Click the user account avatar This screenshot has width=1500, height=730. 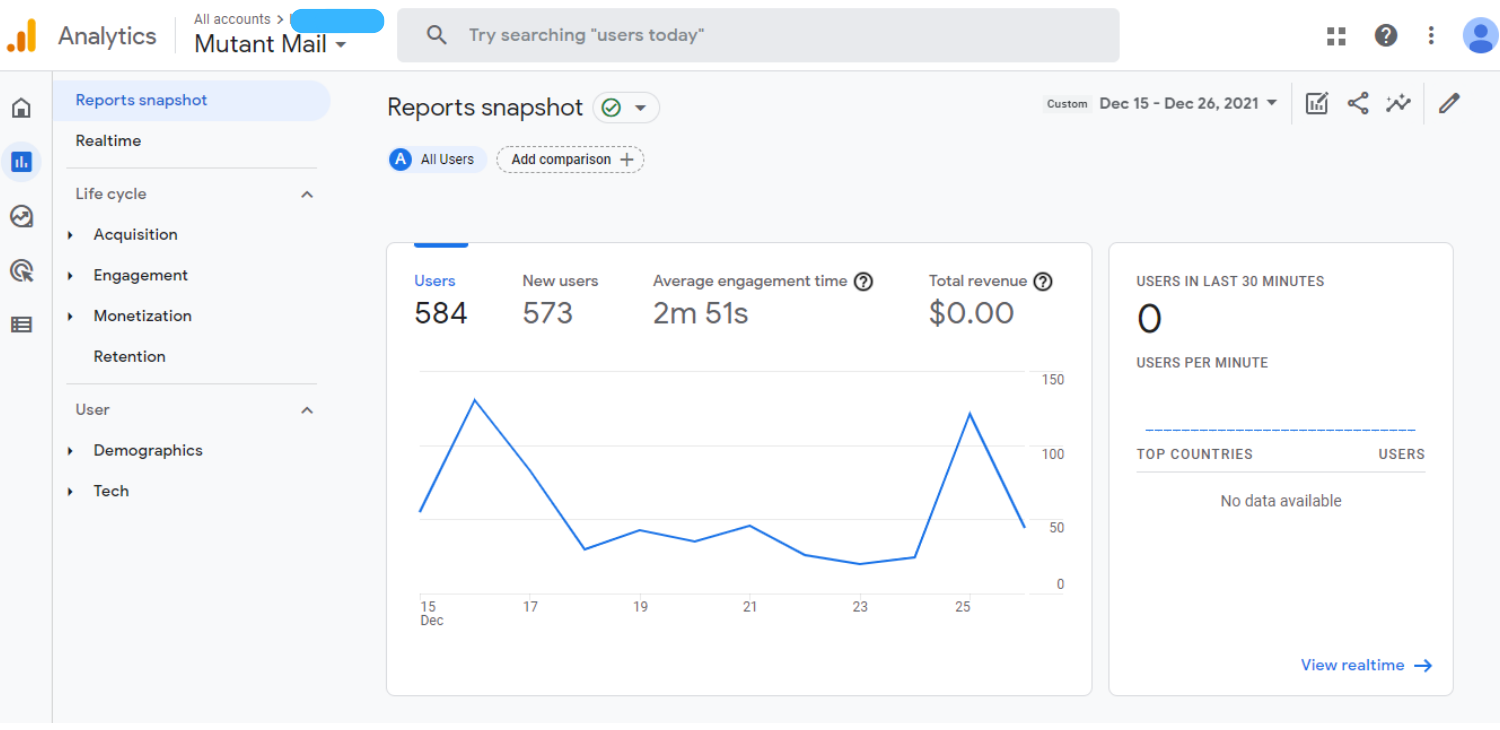click(x=1479, y=36)
